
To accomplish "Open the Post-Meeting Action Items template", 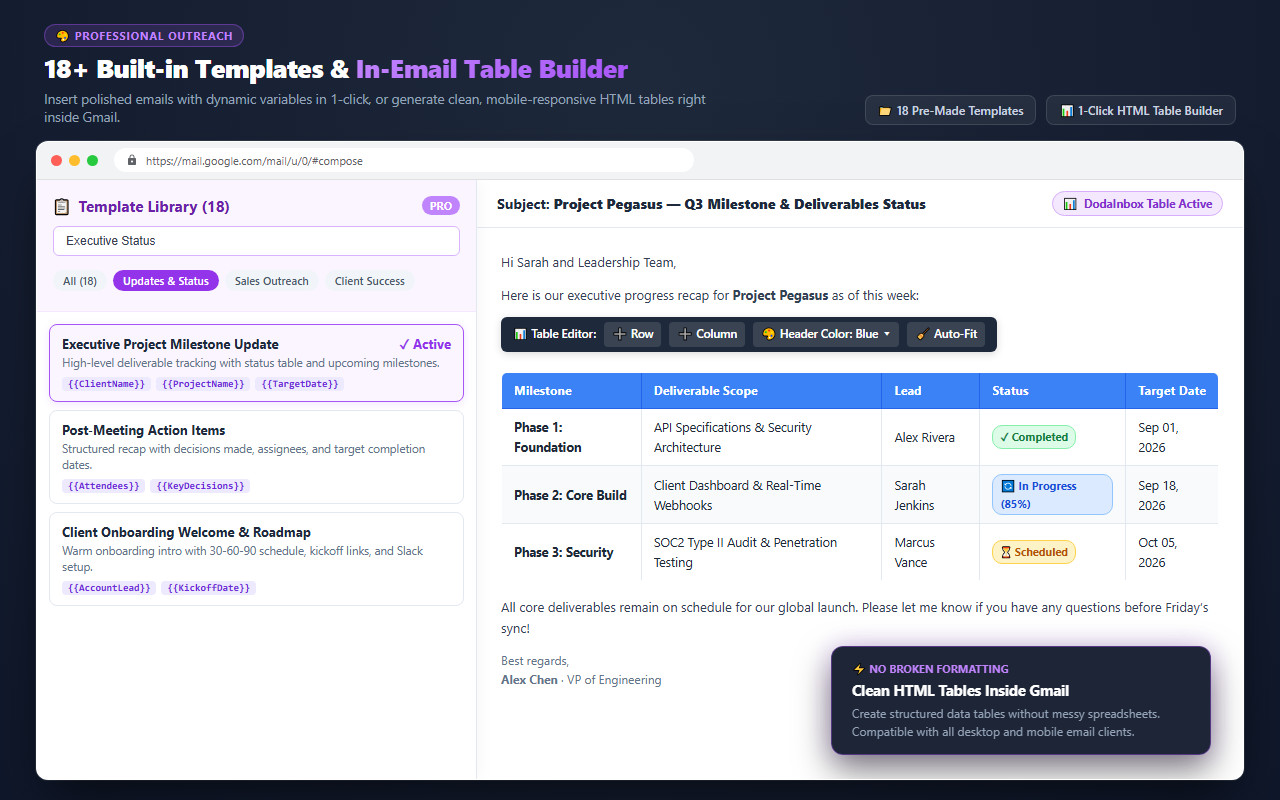I will 256,457.
